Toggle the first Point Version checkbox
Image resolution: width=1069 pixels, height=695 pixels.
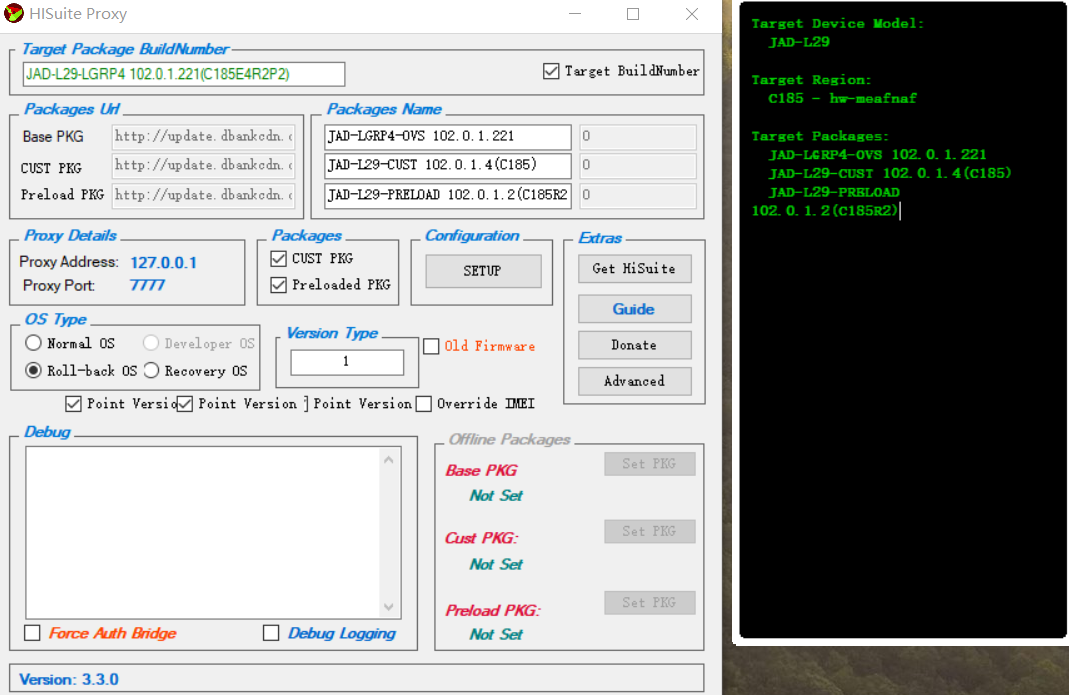74,404
